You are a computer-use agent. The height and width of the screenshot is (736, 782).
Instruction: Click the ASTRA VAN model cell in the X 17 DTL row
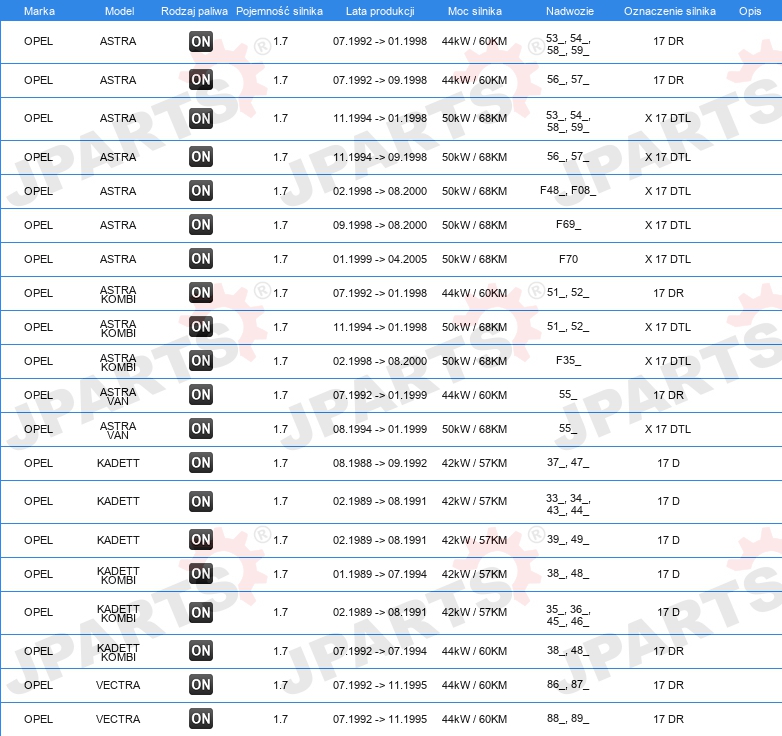click(x=118, y=430)
